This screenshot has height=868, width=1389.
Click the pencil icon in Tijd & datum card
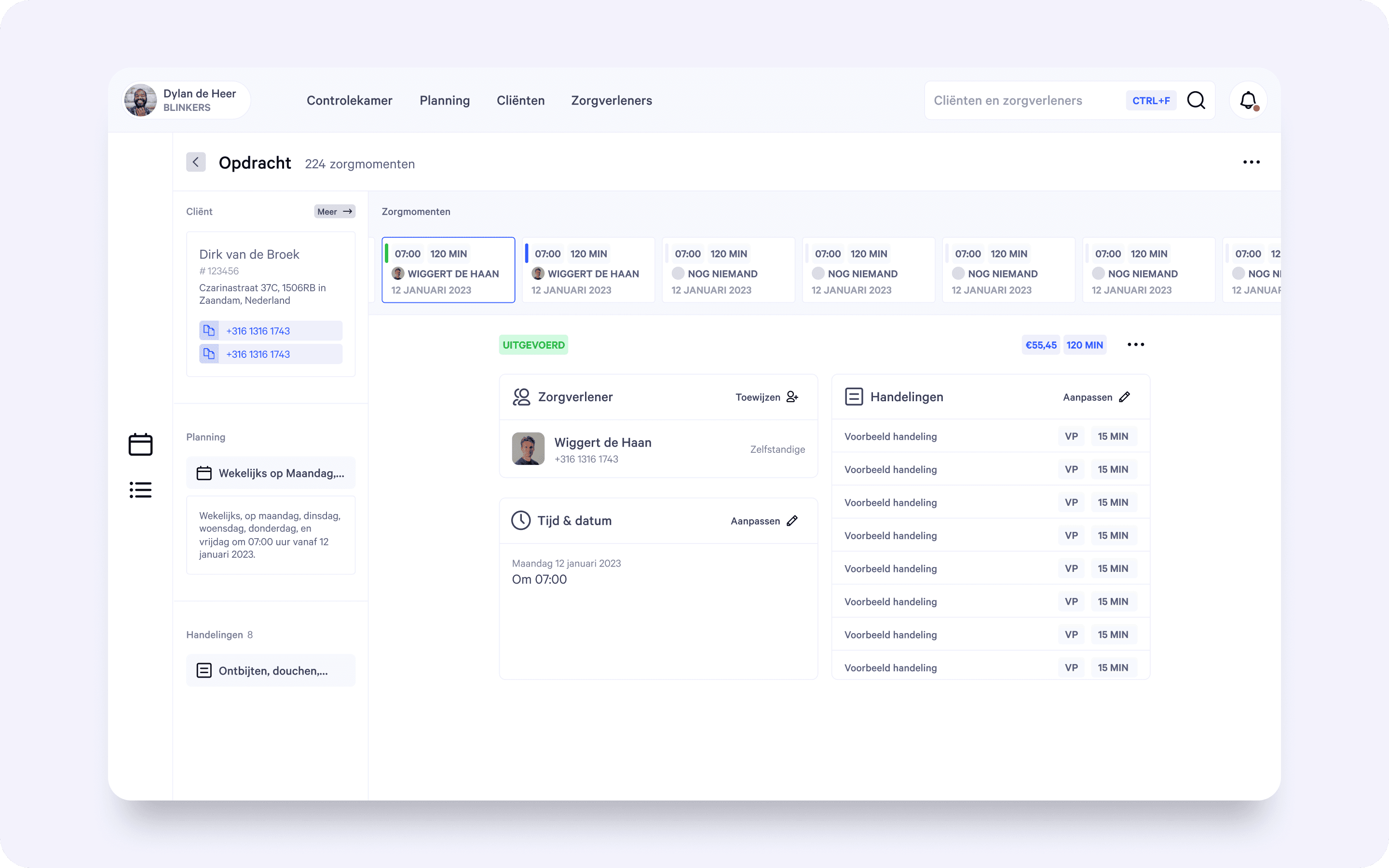pyautogui.click(x=792, y=521)
